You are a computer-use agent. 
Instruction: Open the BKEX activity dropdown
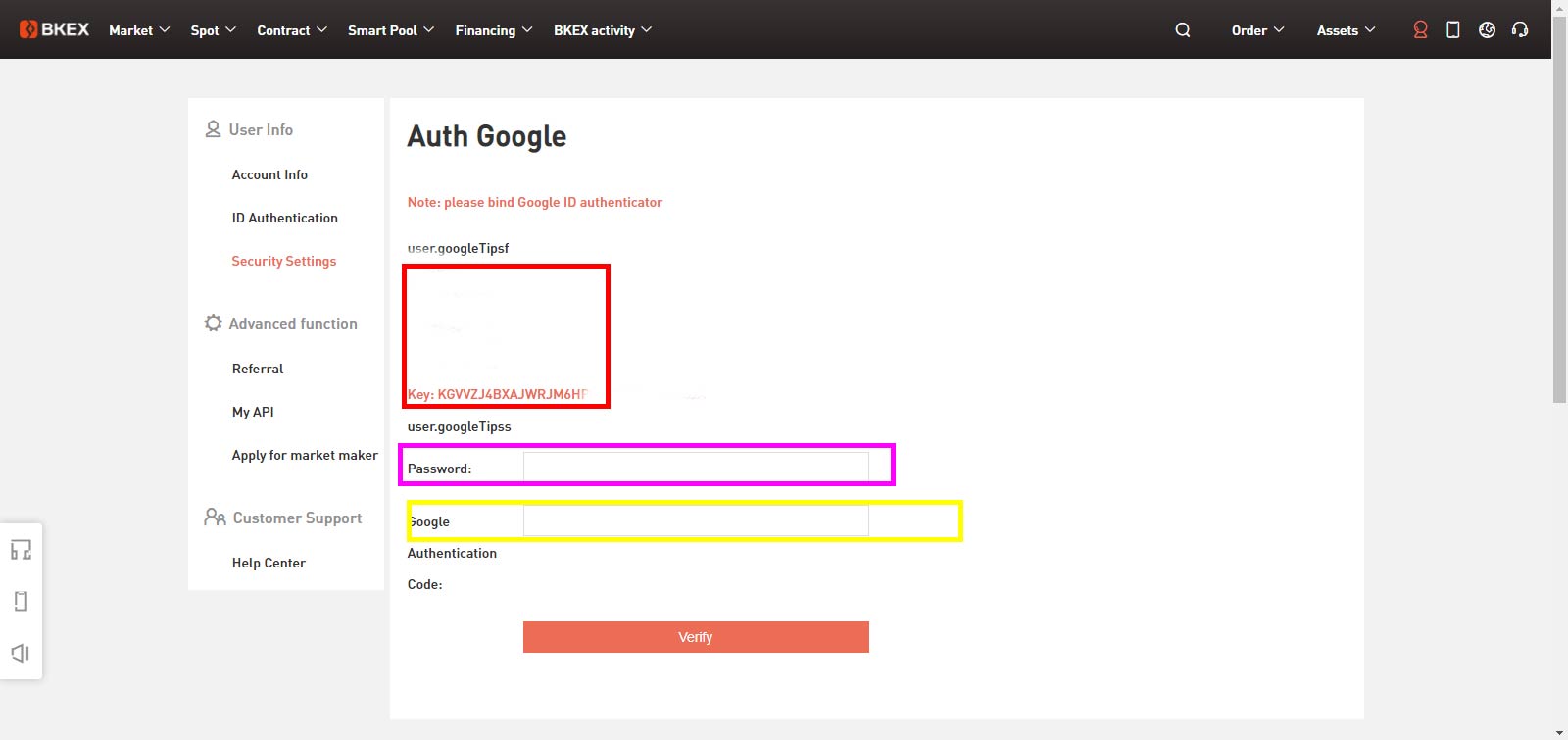(603, 30)
